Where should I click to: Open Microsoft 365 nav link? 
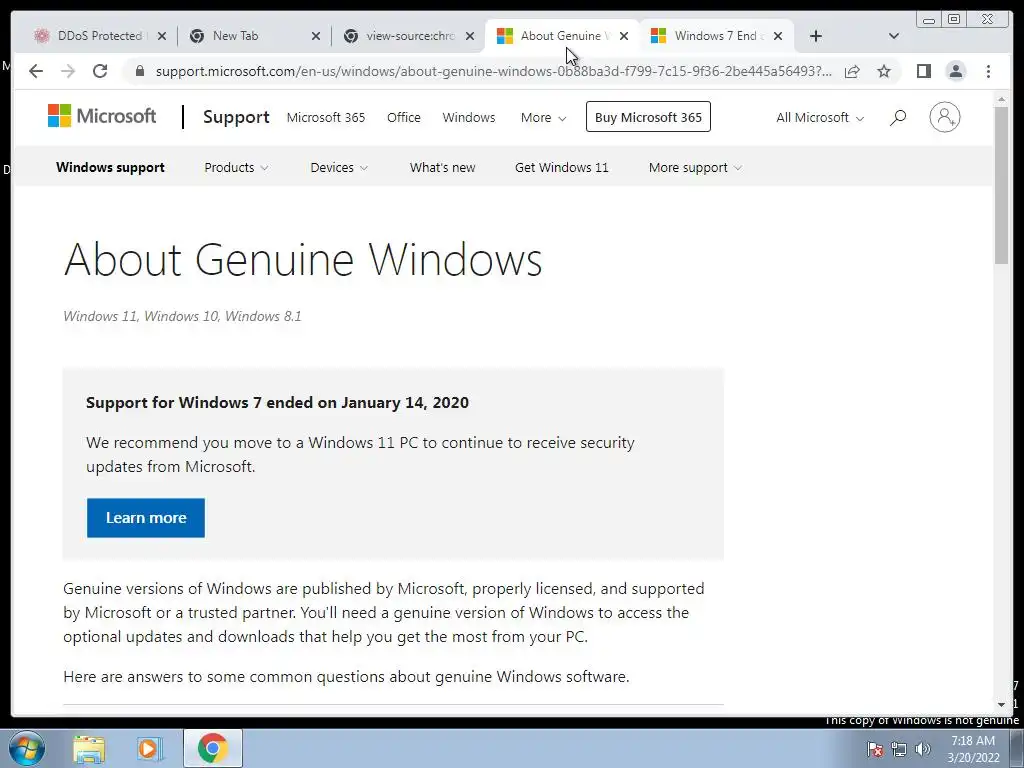click(326, 118)
